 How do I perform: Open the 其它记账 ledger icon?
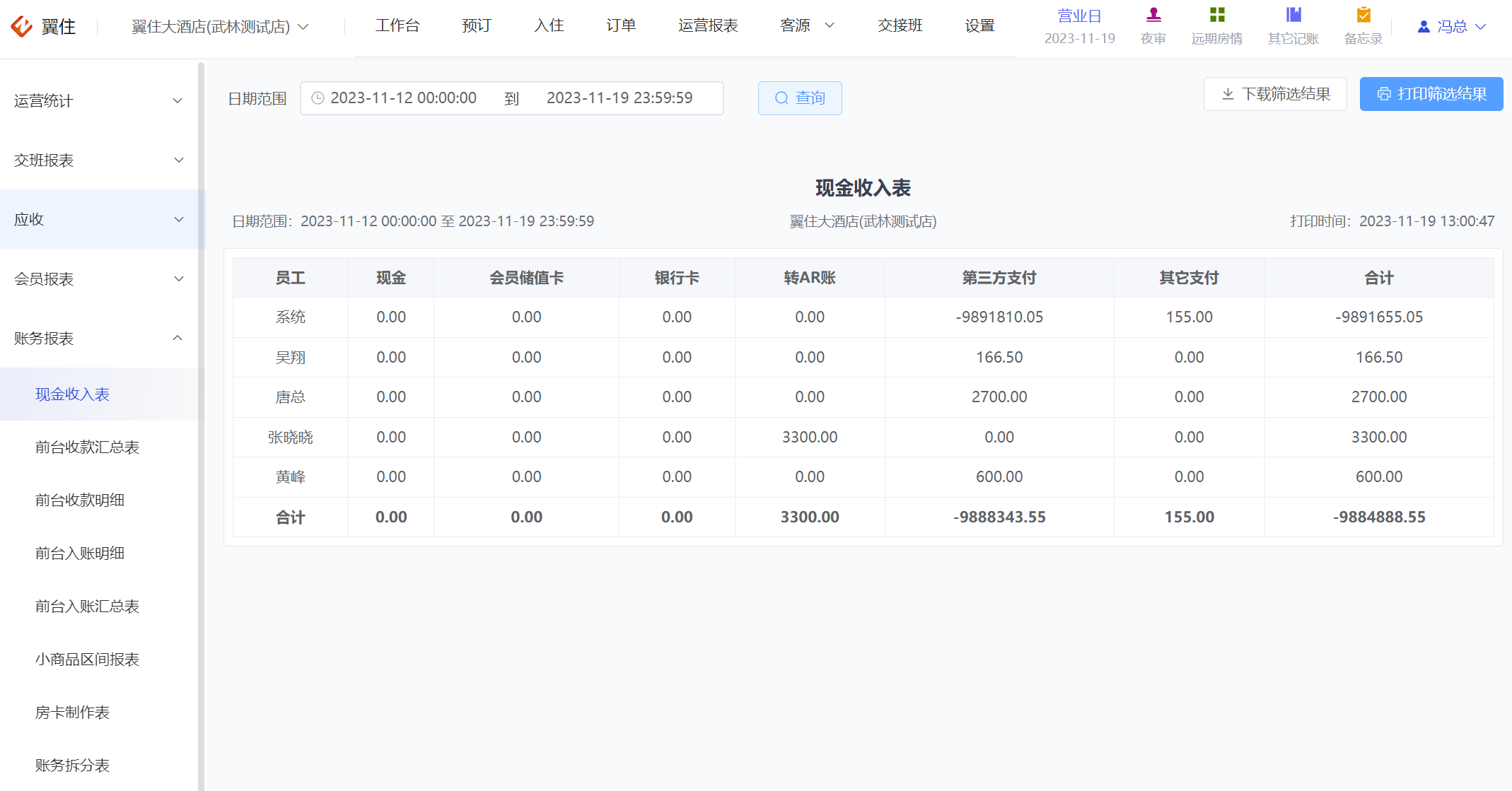coord(1293,15)
